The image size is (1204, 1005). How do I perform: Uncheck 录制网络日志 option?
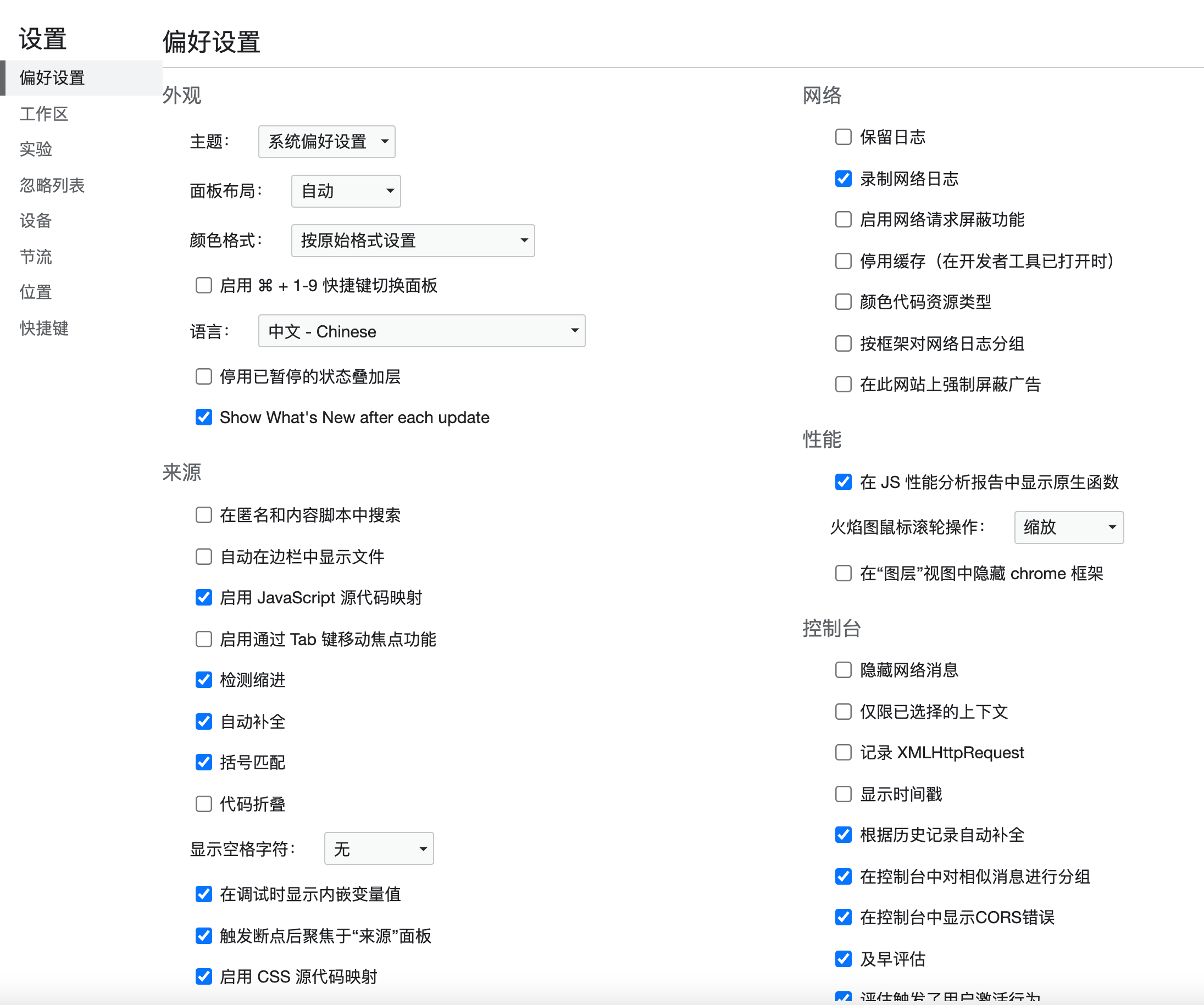tap(843, 178)
